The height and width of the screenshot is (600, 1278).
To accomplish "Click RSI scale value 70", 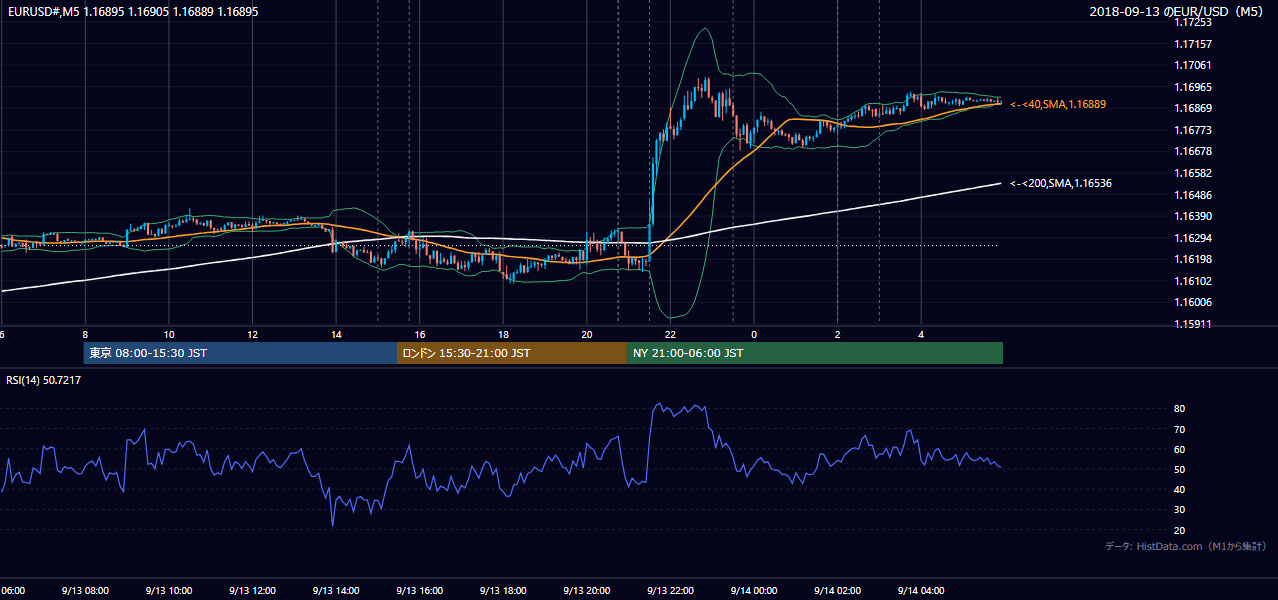I will tap(1180, 429).
